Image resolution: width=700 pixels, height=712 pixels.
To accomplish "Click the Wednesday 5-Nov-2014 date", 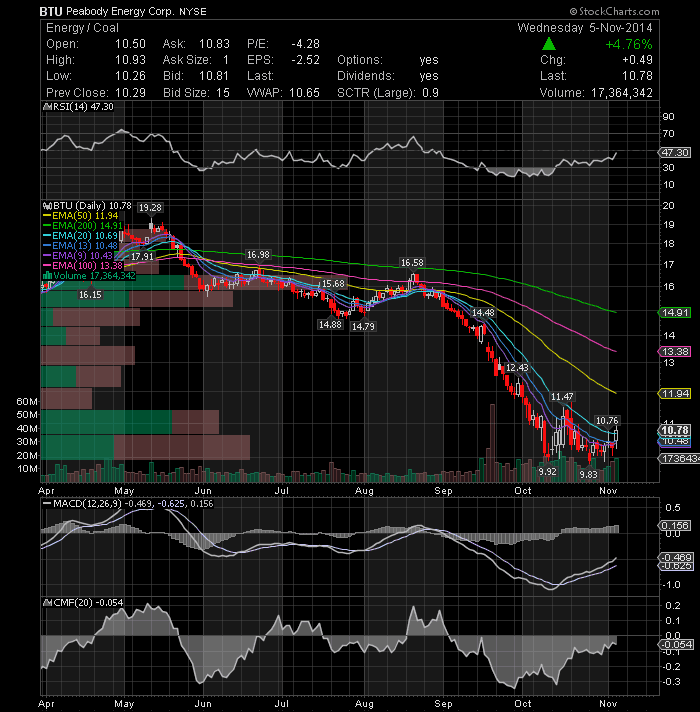I will point(585,28).
